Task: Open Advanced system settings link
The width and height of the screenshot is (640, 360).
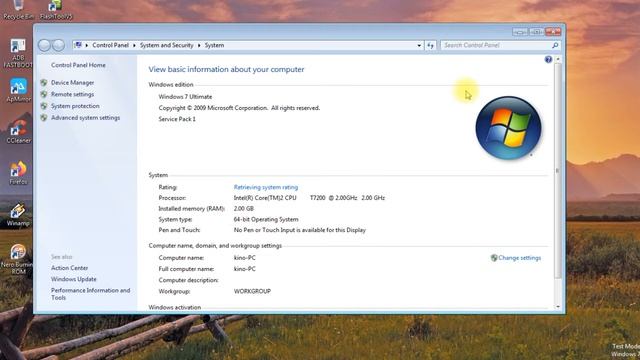Action: click(x=85, y=118)
